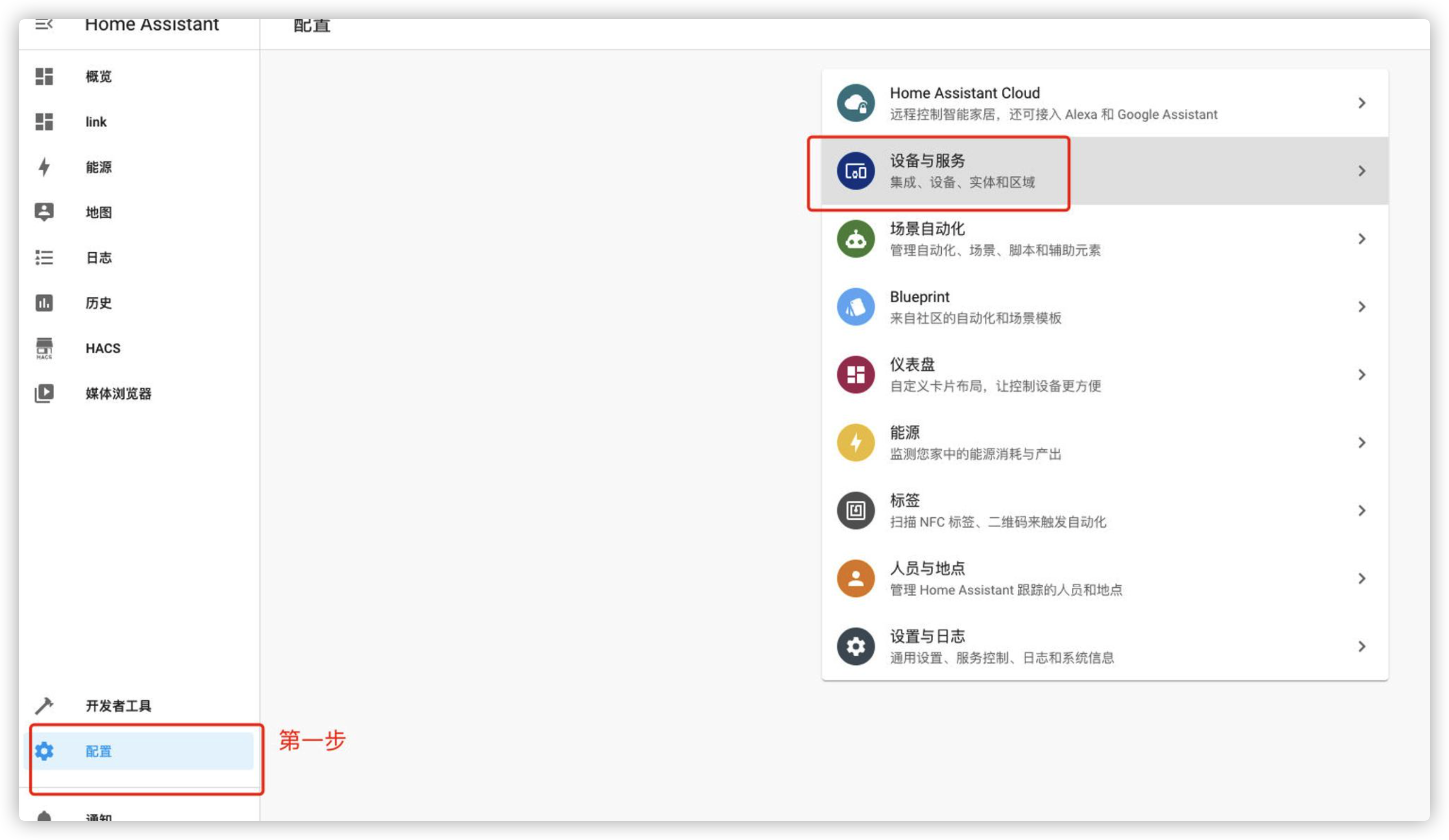This screenshot has width=1449, height=840.
Task: Open 人员与地点 settings
Action: pyautogui.click(x=1105, y=578)
